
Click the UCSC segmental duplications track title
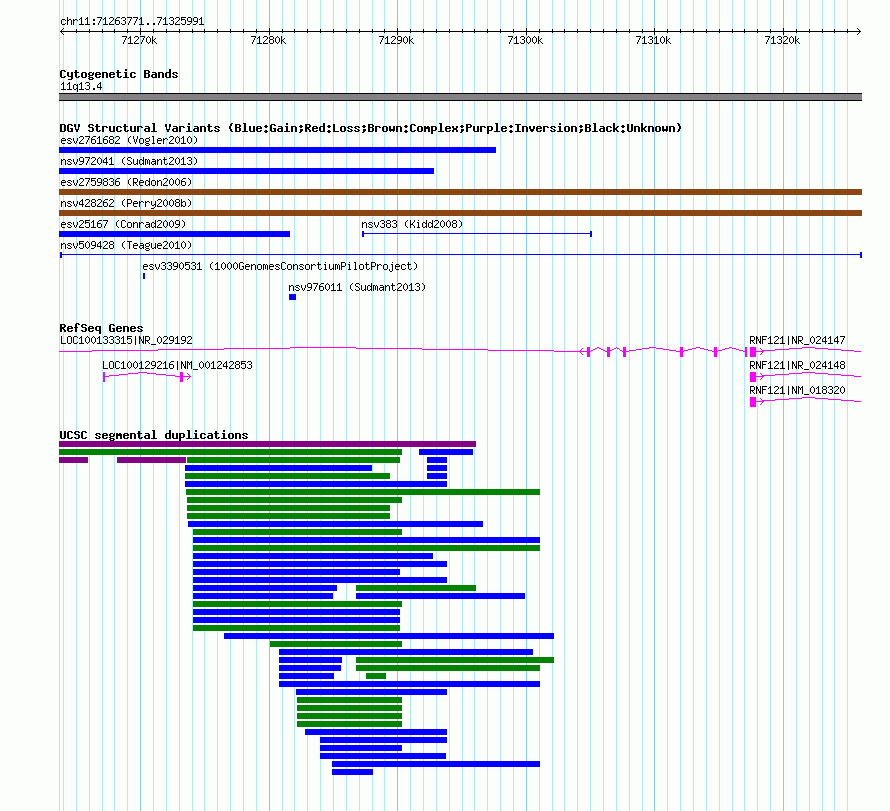coord(154,435)
